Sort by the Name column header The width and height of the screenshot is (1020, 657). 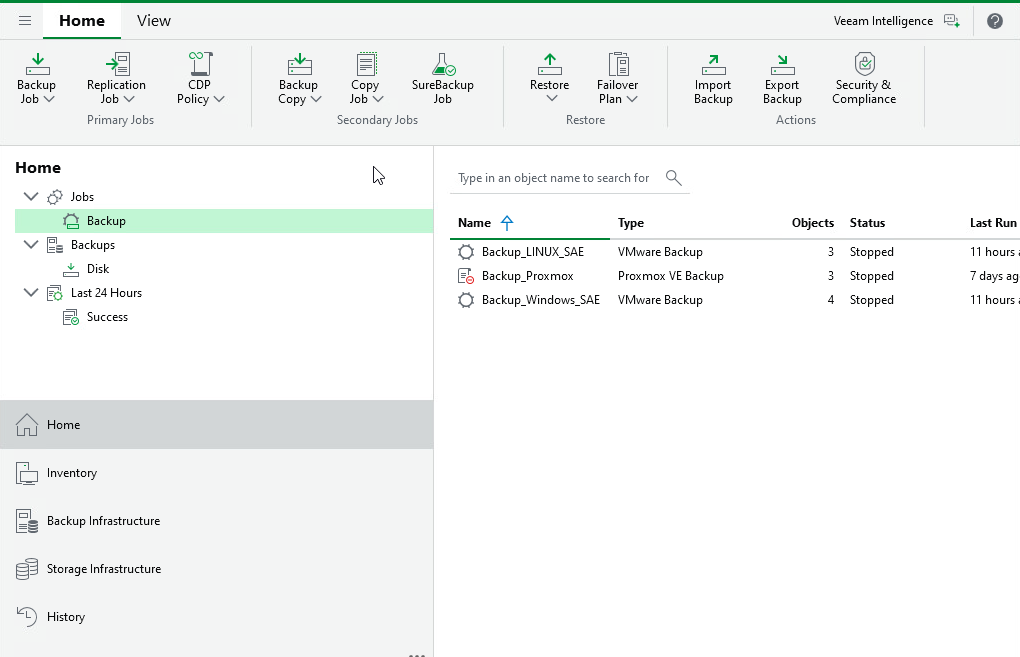click(530, 223)
